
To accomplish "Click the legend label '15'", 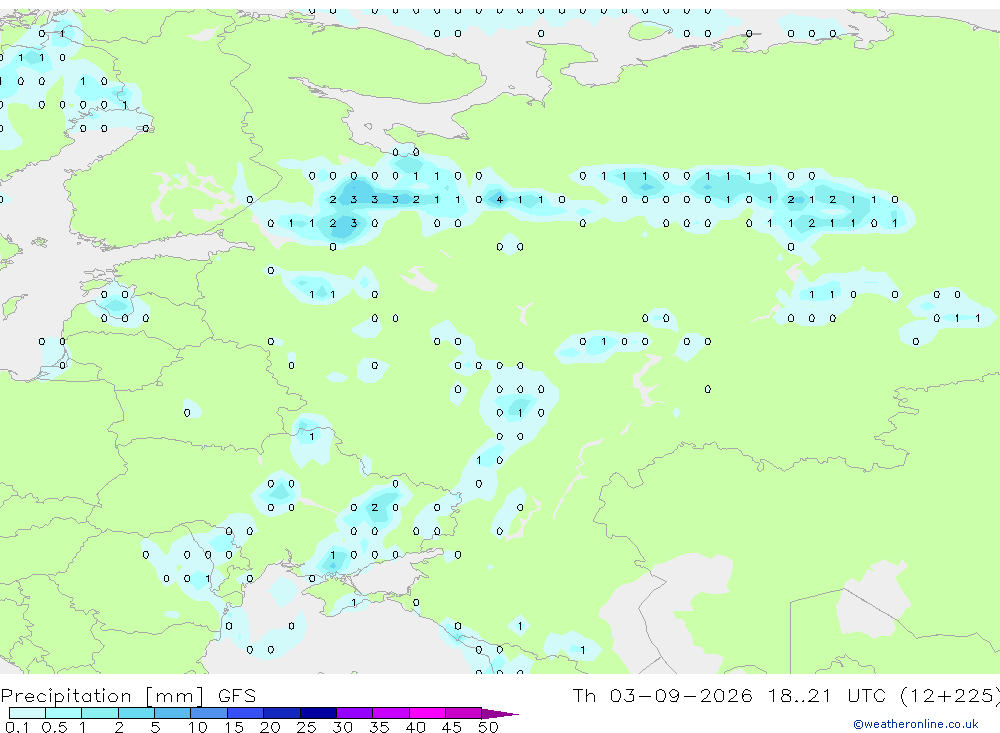I will point(233,727).
